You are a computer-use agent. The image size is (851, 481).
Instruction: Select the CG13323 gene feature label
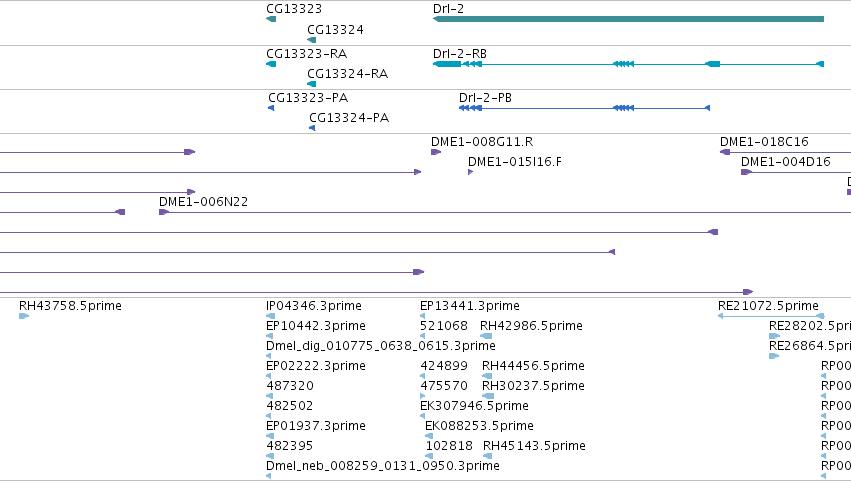click(294, 9)
